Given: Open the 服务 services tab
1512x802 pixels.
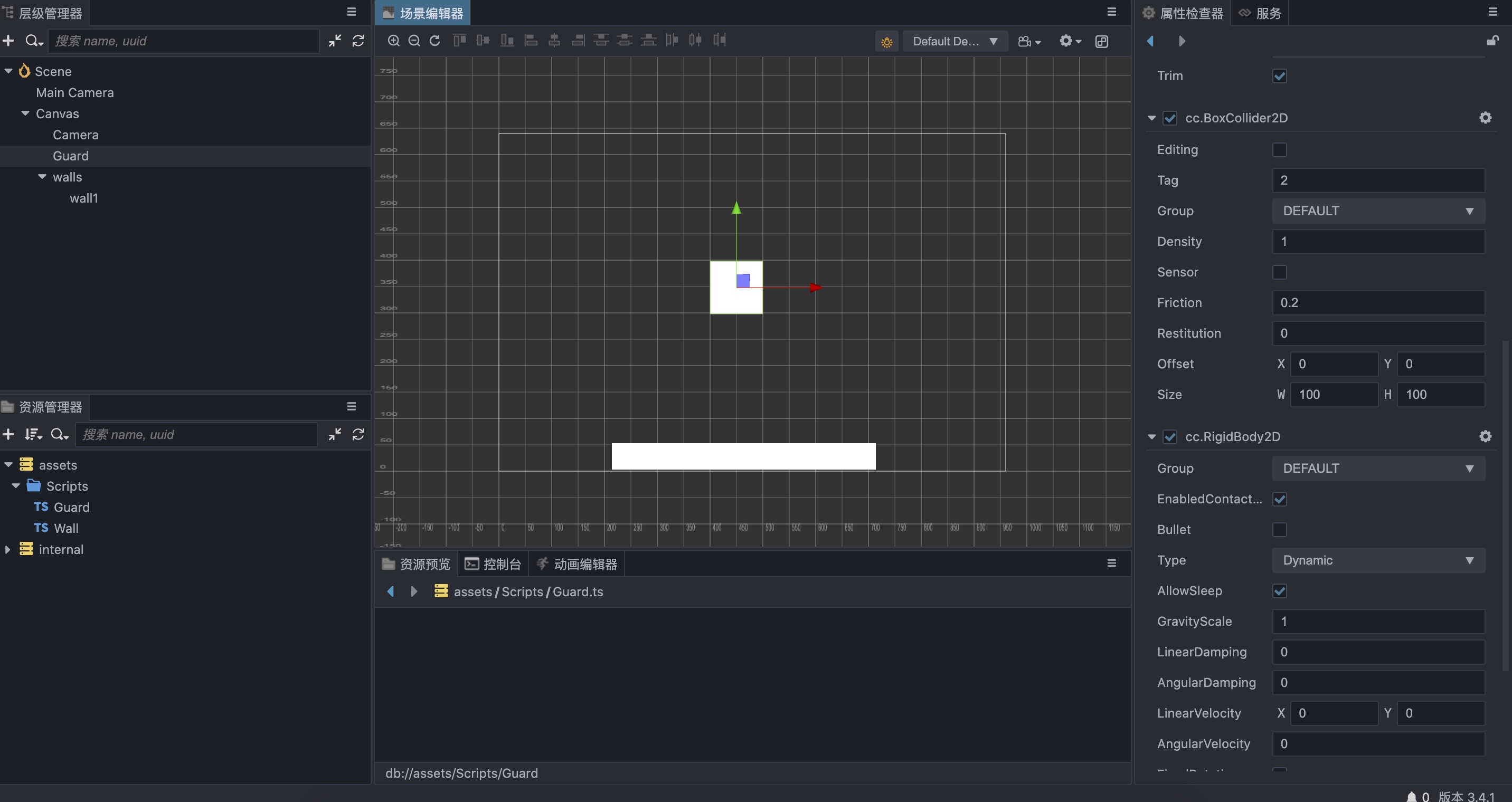Looking at the screenshot, I should point(1261,13).
